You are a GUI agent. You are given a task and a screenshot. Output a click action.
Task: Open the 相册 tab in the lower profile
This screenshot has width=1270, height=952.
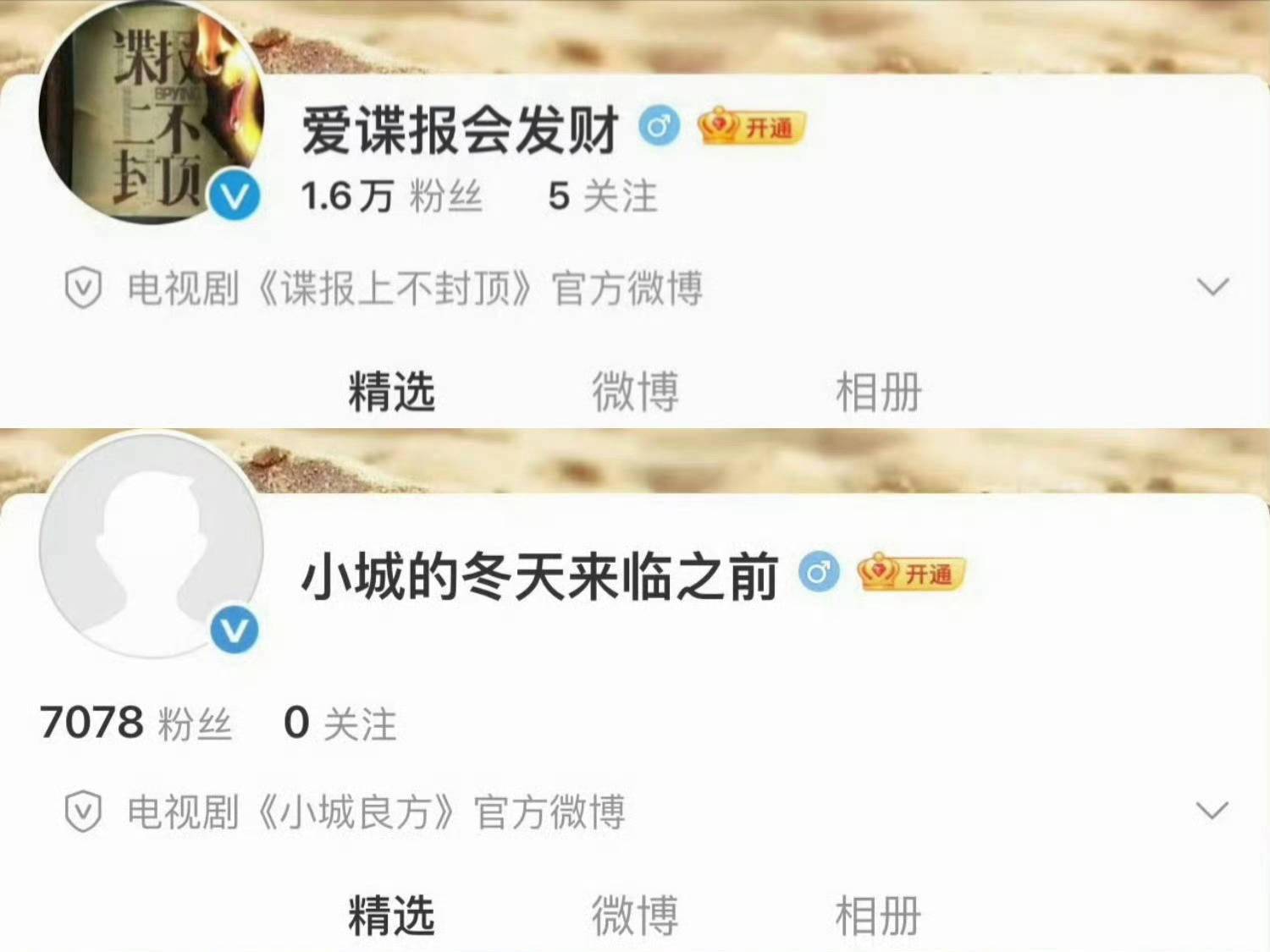point(878,916)
